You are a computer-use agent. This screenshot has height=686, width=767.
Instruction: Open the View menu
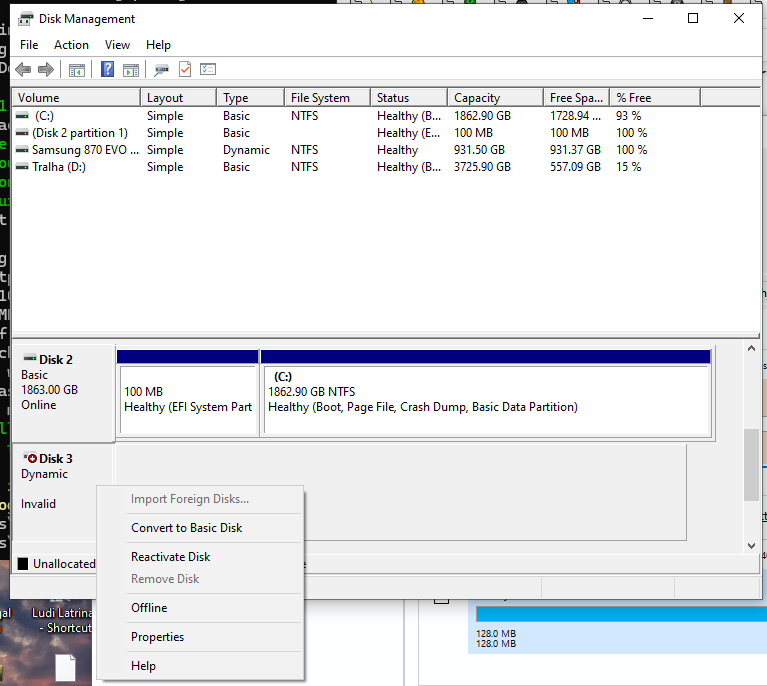pos(117,45)
